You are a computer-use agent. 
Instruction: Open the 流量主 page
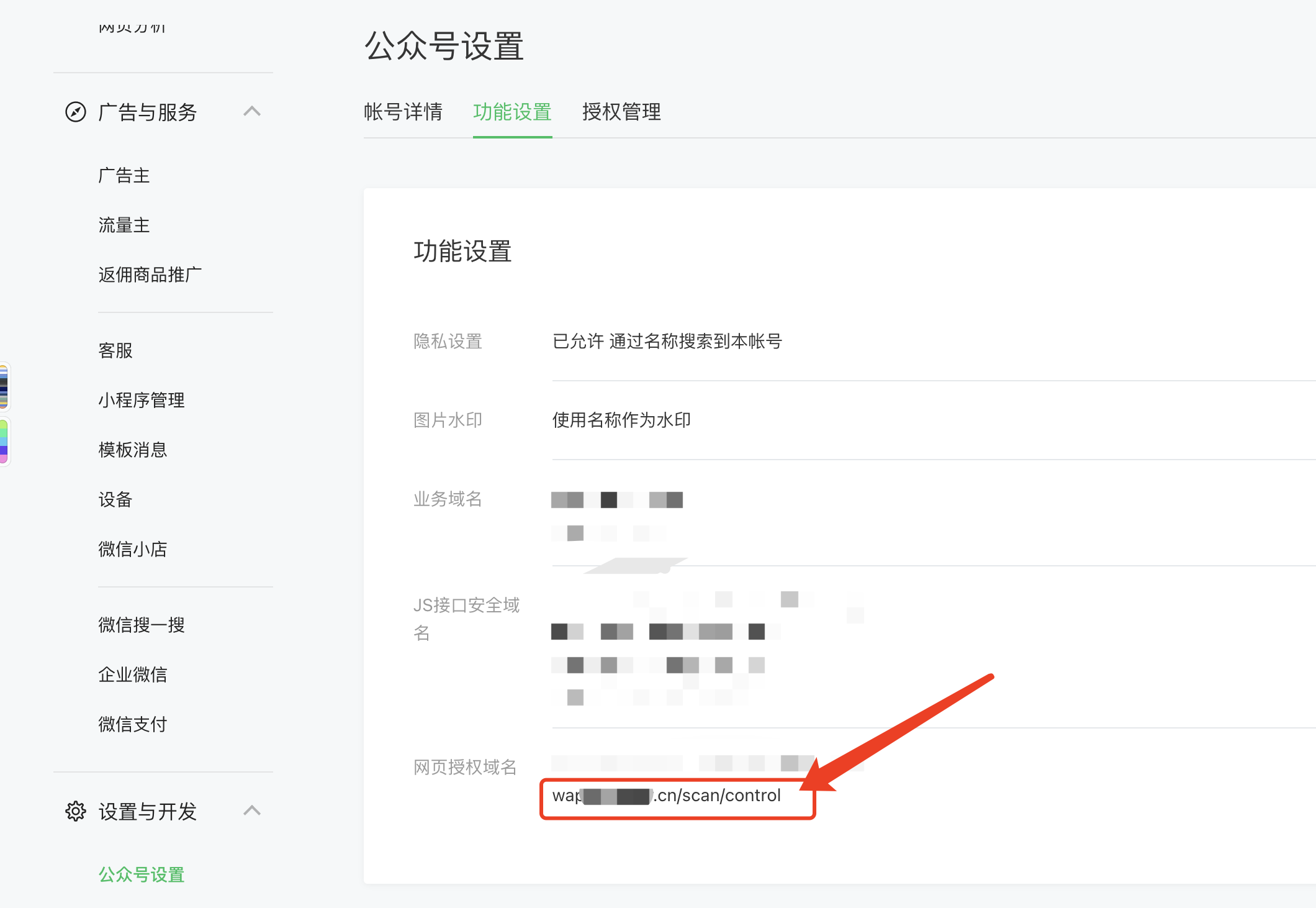pyautogui.click(x=124, y=225)
